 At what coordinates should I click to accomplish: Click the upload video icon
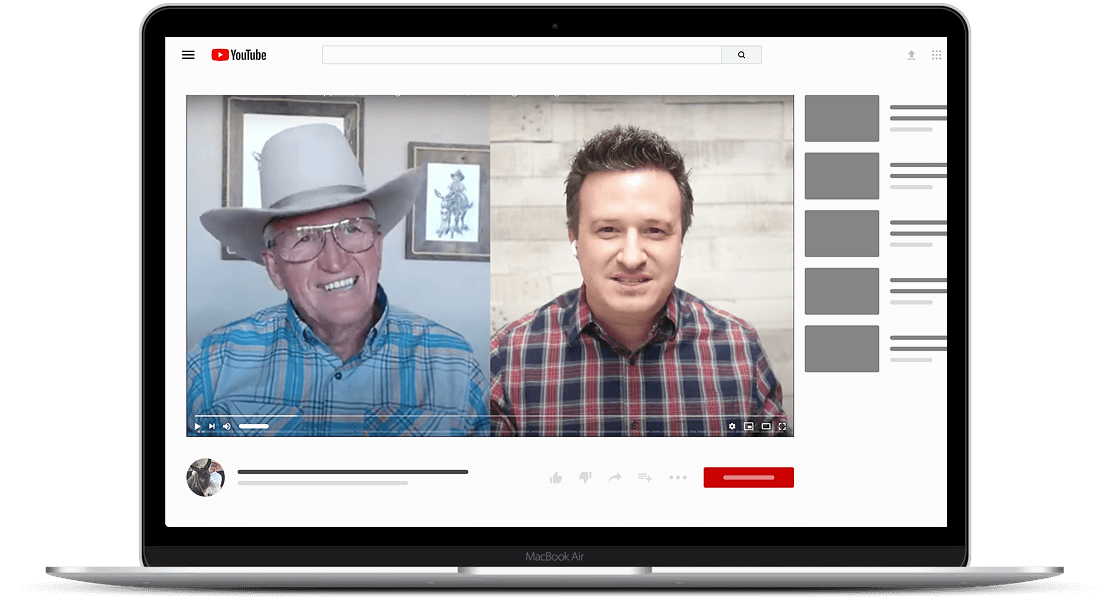pos(911,55)
